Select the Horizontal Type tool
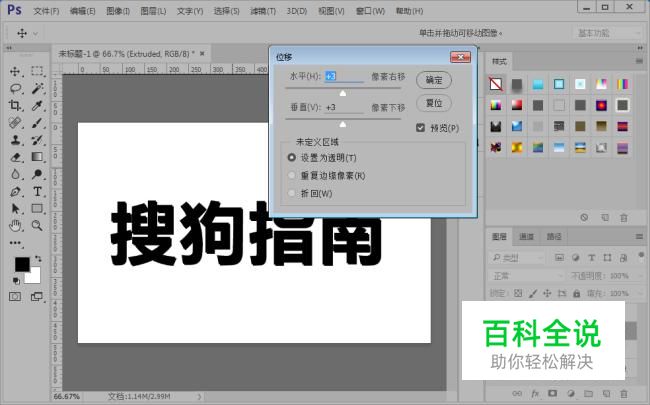Viewport: 650px width, 405px height. [37, 192]
